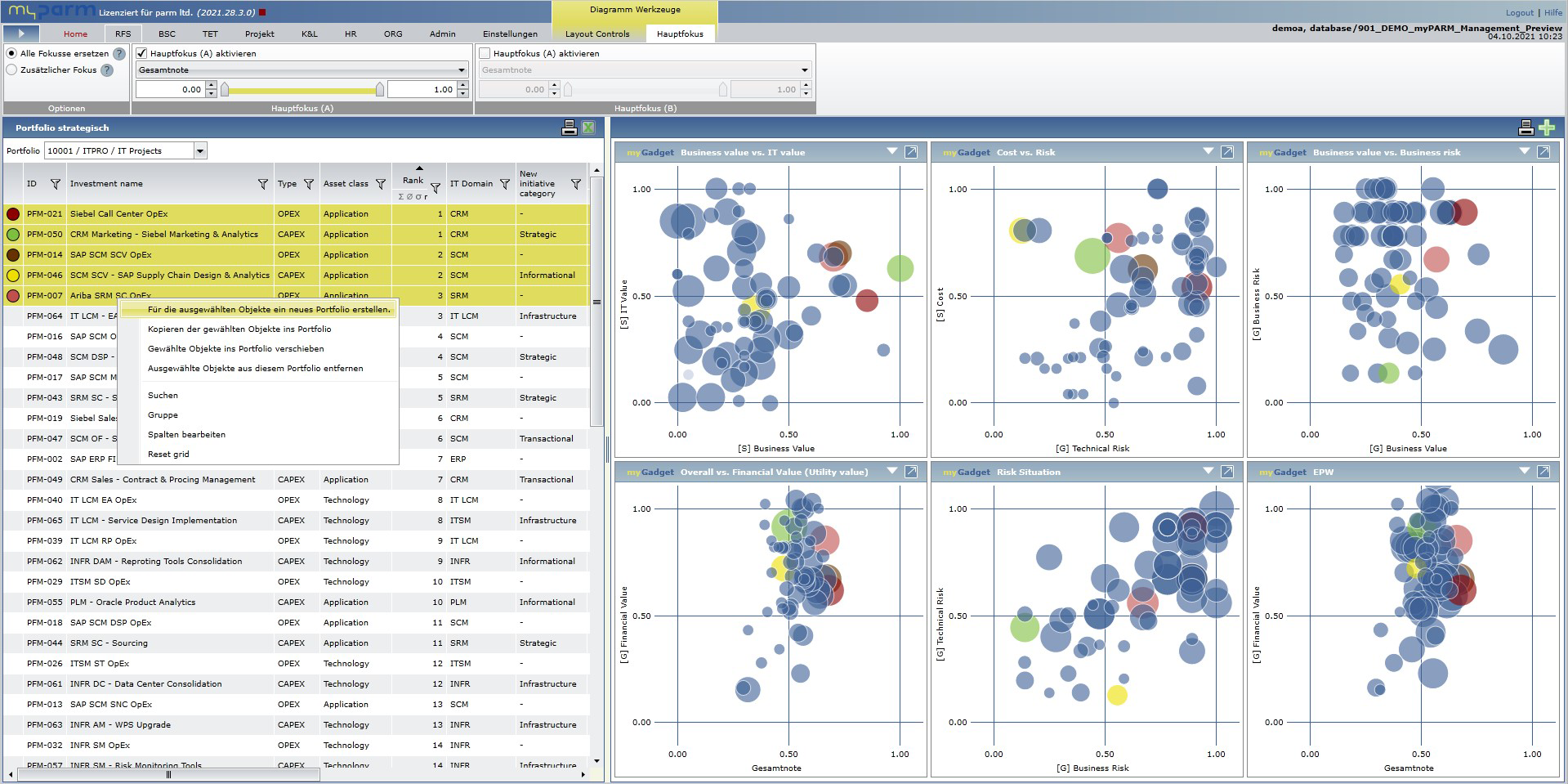Open the Portfolio selector 10001 / ITPRO

tap(126, 150)
